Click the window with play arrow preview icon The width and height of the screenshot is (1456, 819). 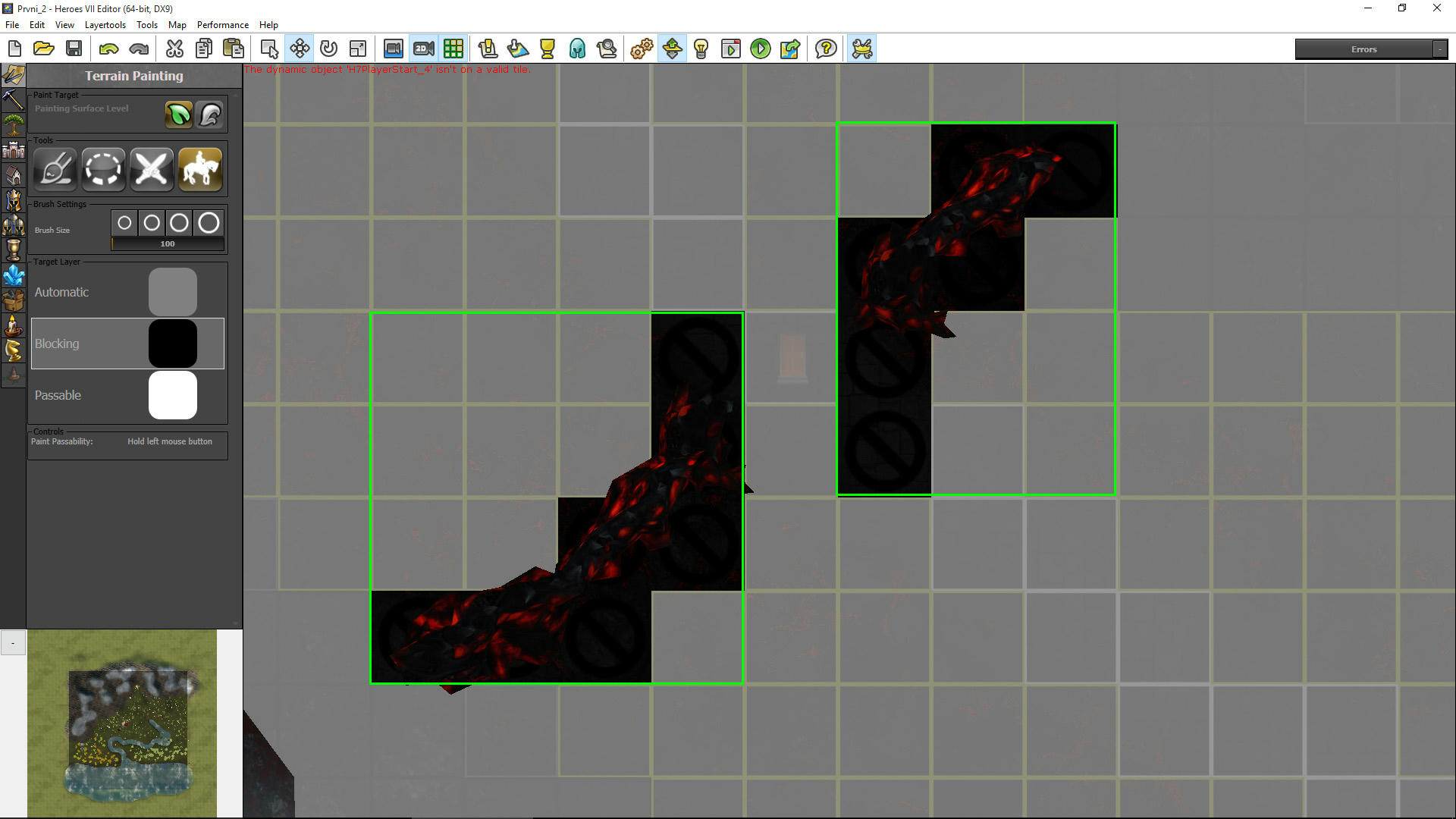point(731,49)
